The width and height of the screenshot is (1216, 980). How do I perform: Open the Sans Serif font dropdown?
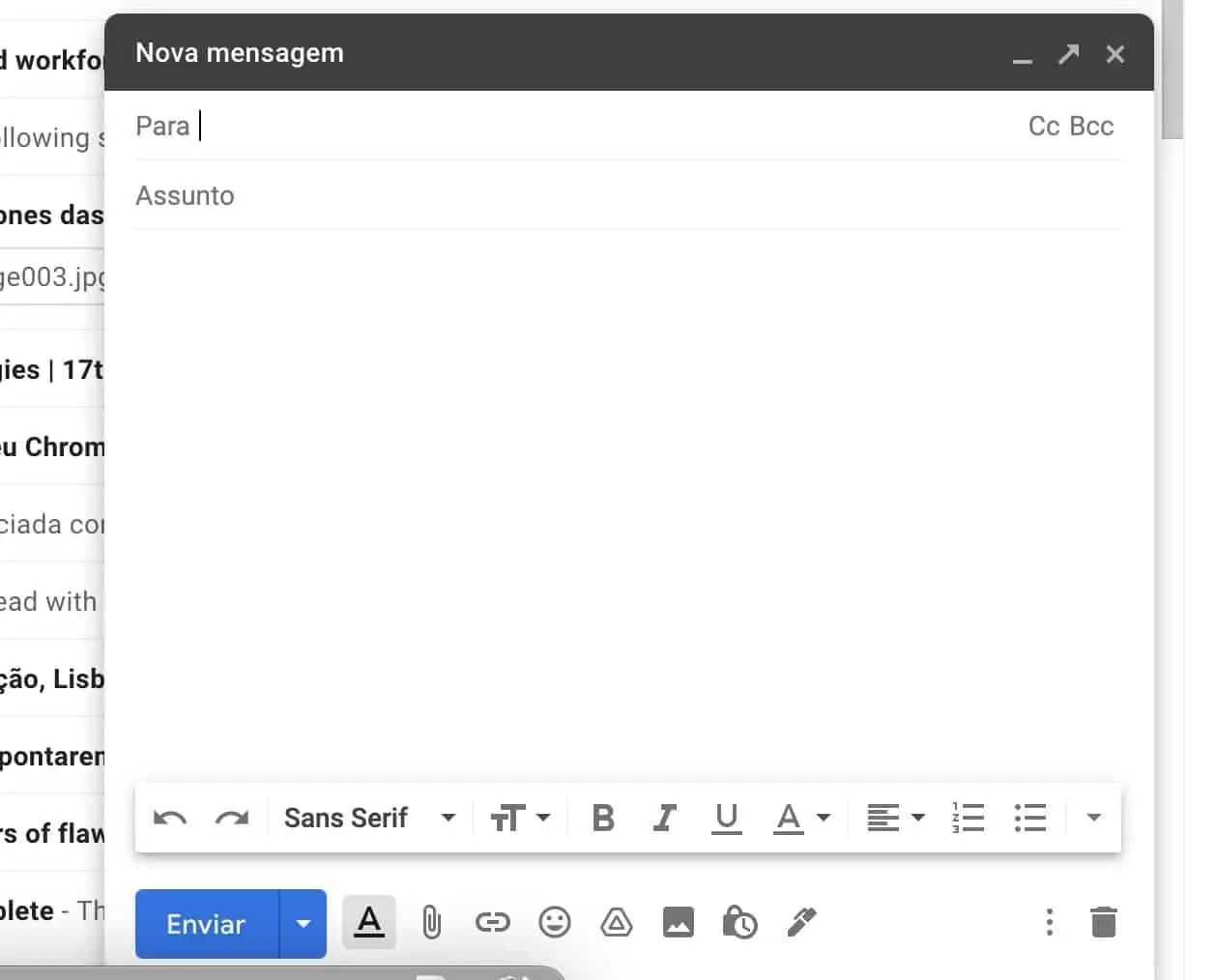pyautogui.click(x=369, y=818)
